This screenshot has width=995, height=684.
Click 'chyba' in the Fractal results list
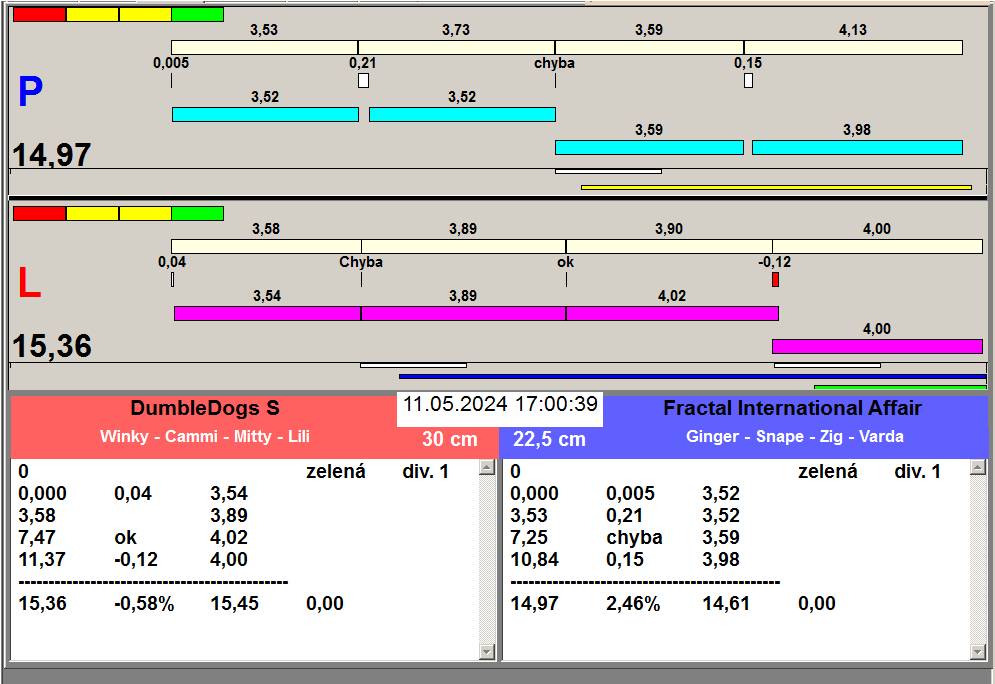tap(634, 537)
